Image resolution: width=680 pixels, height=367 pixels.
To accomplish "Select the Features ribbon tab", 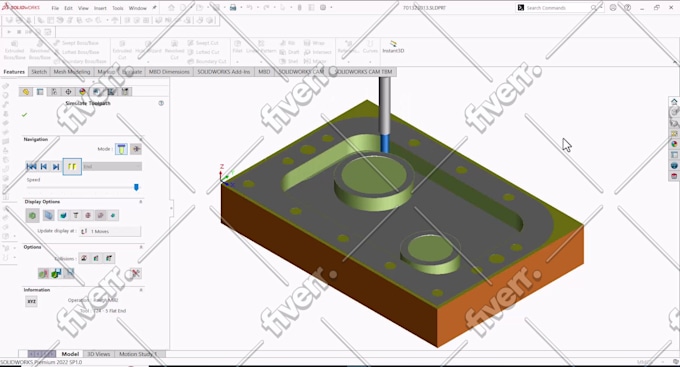I will point(14,72).
